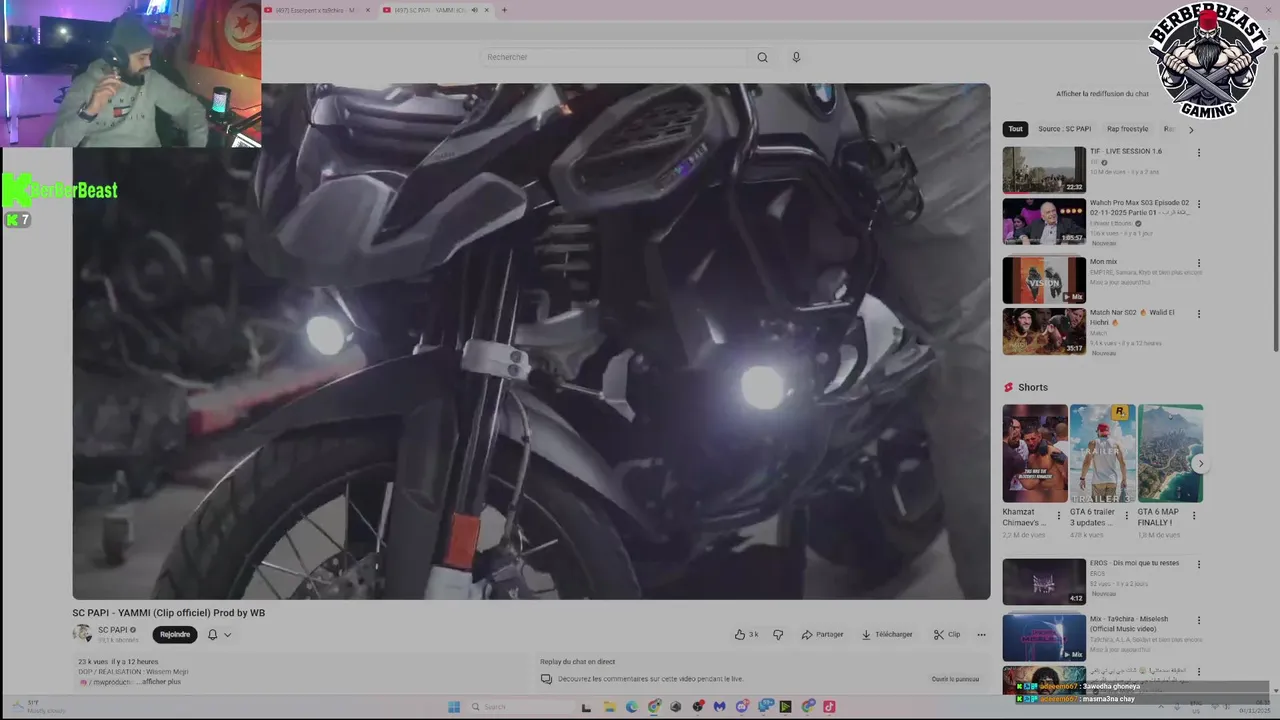The height and width of the screenshot is (720, 1280).
Task: Focus the Rechercher search field
Action: (x=613, y=57)
